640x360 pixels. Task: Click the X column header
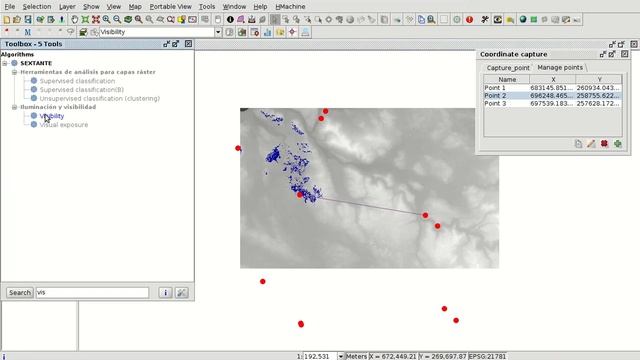pos(553,80)
